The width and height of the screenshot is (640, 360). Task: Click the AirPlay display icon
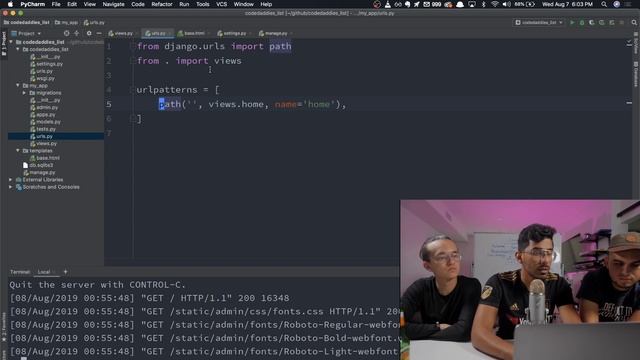[x=472, y=4]
